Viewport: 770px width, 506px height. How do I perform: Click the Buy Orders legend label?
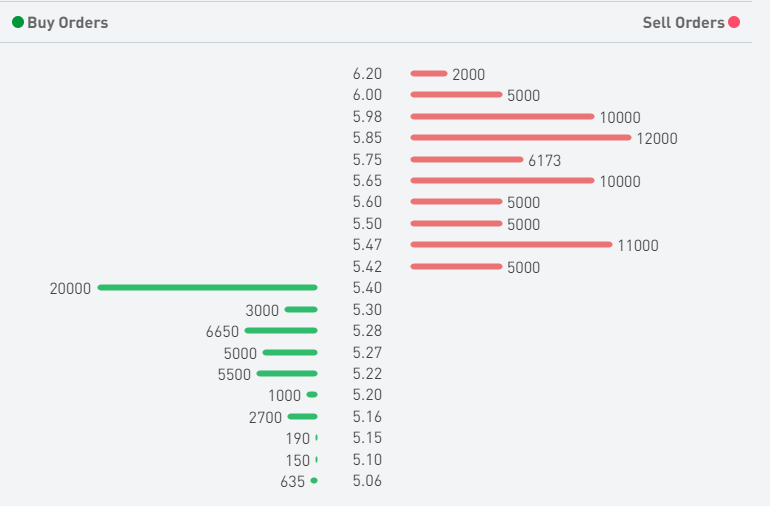(x=67, y=22)
